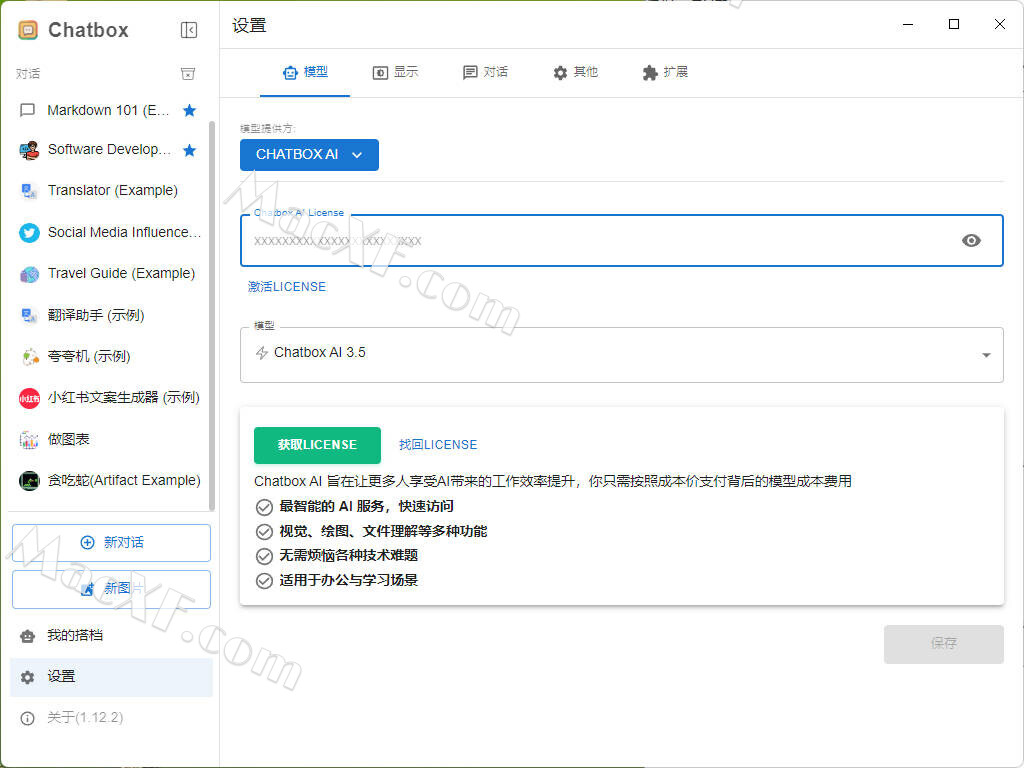Open the CHATBOX AI provider dropdown
The height and width of the screenshot is (768, 1024).
[310, 155]
